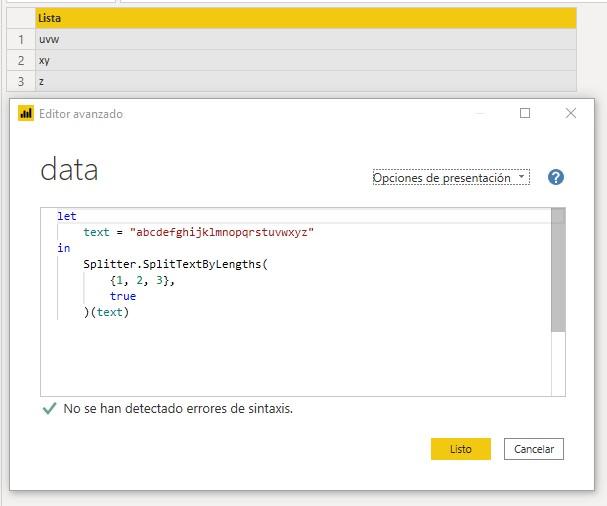Select the Lista column header

point(305,18)
